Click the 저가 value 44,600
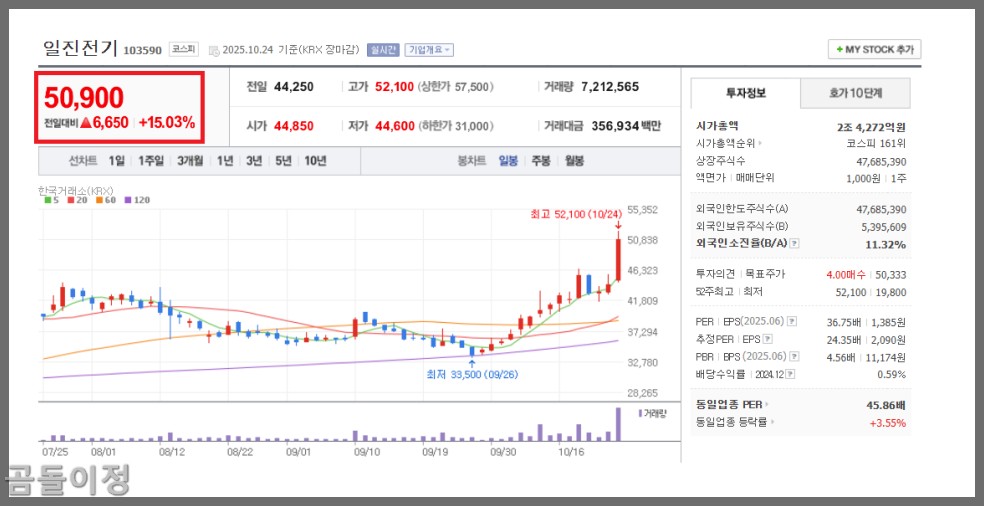This screenshot has width=984, height=506. pos(395,126)
